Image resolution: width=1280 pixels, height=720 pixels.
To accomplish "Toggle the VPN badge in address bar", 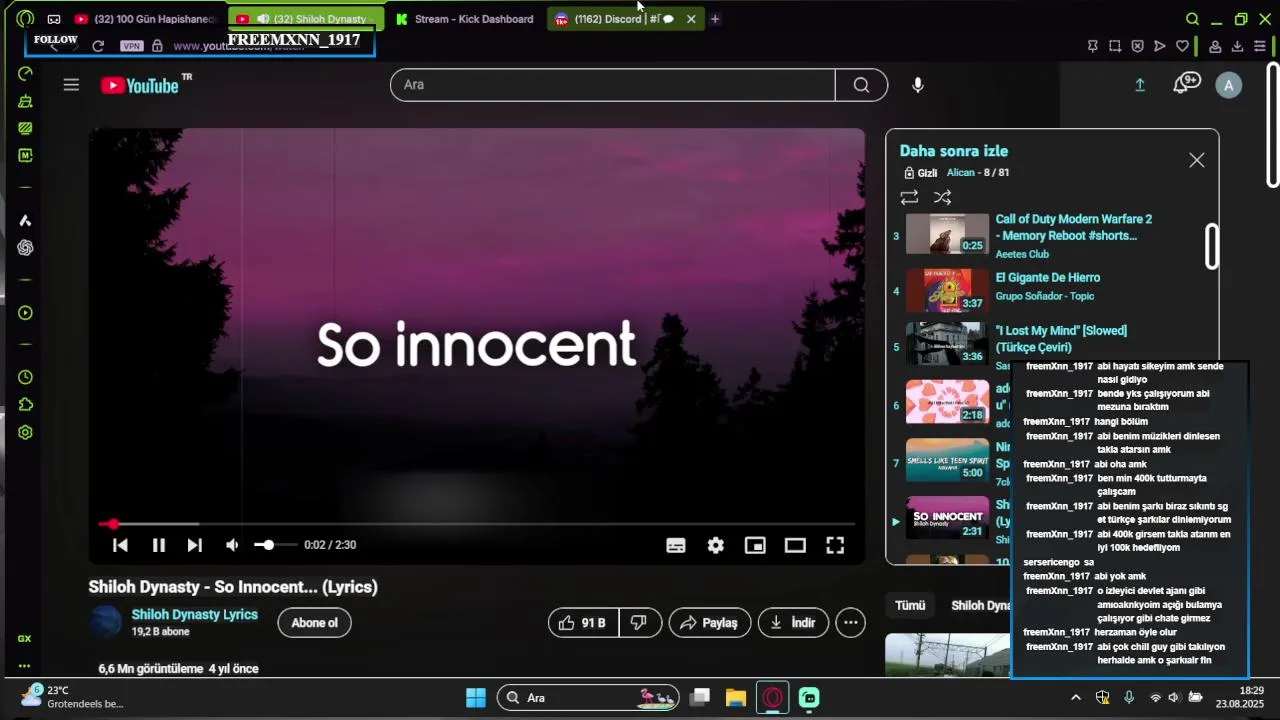I will click(131, 46).
